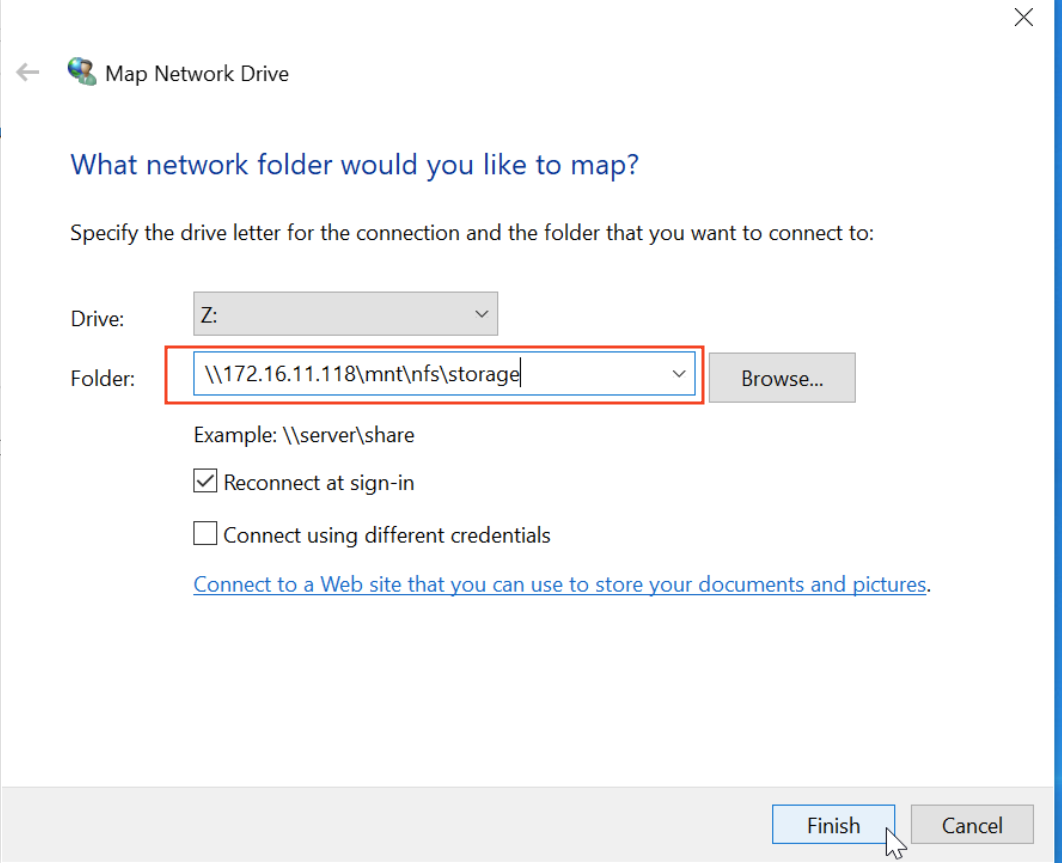This screenshot has width=1062, height=863.
Task: Click the chevron on the Drive combo box
Action: [481, 315]
